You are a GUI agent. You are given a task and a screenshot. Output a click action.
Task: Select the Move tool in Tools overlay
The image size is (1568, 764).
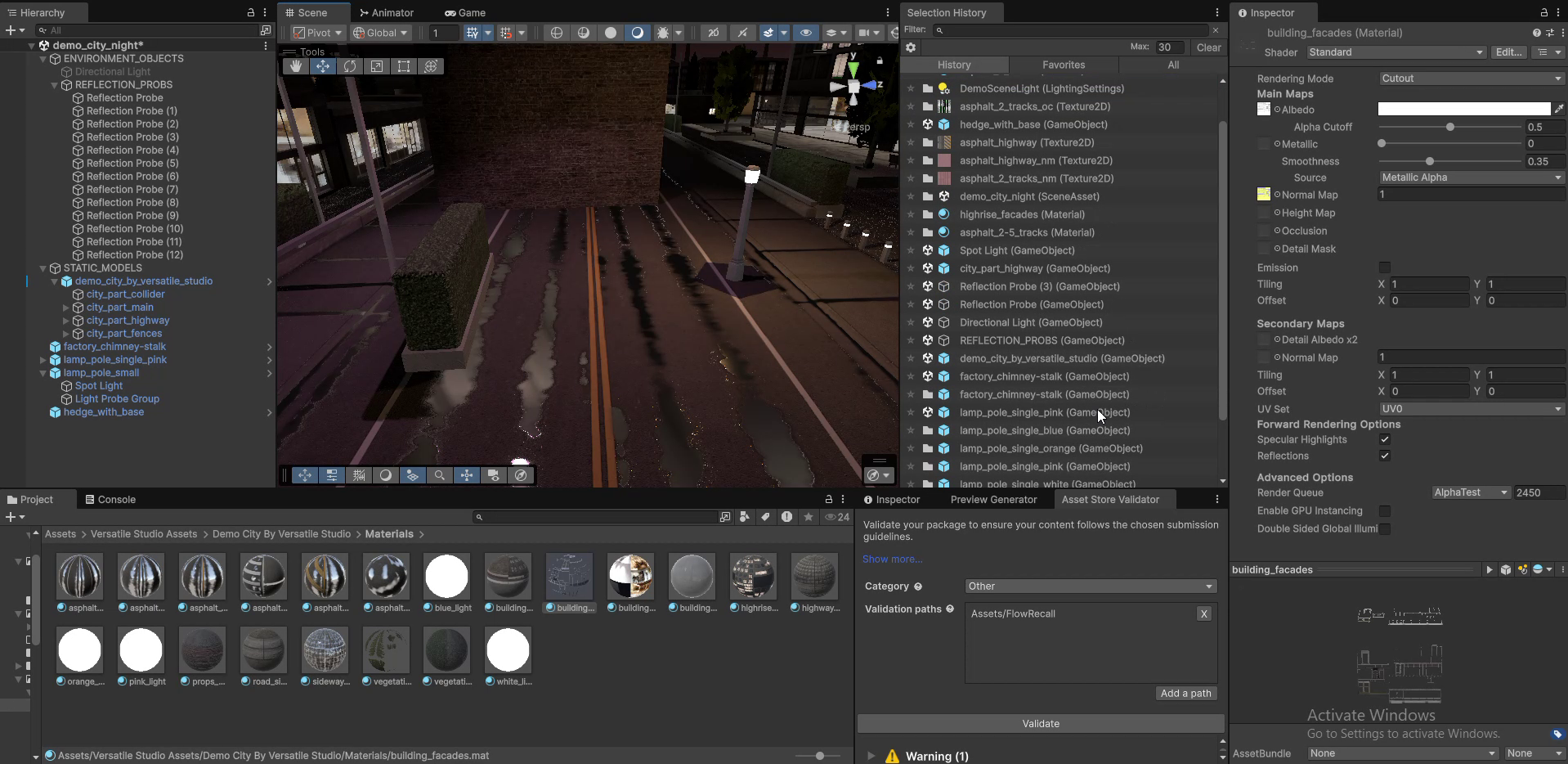pyautogui.click(x=323, y=66)
